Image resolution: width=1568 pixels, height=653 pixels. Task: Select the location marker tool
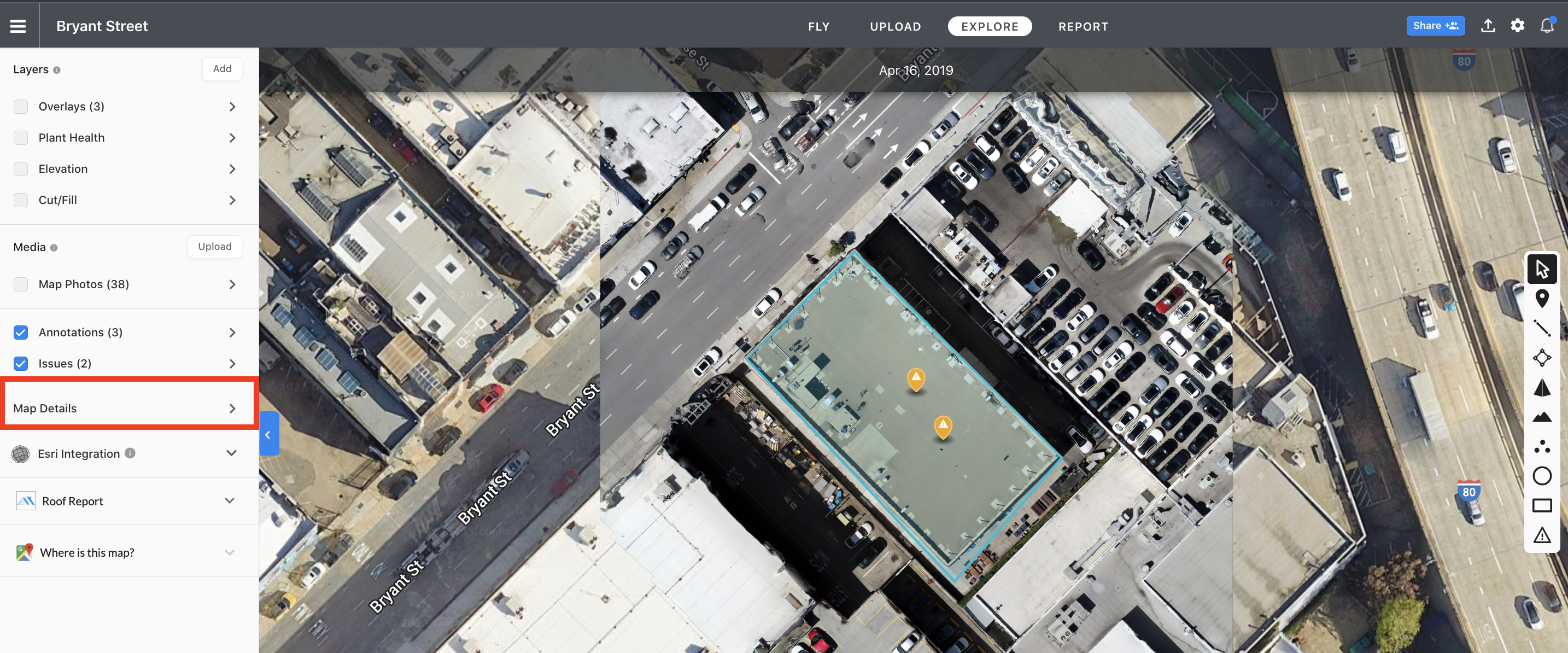[1541, 299]
